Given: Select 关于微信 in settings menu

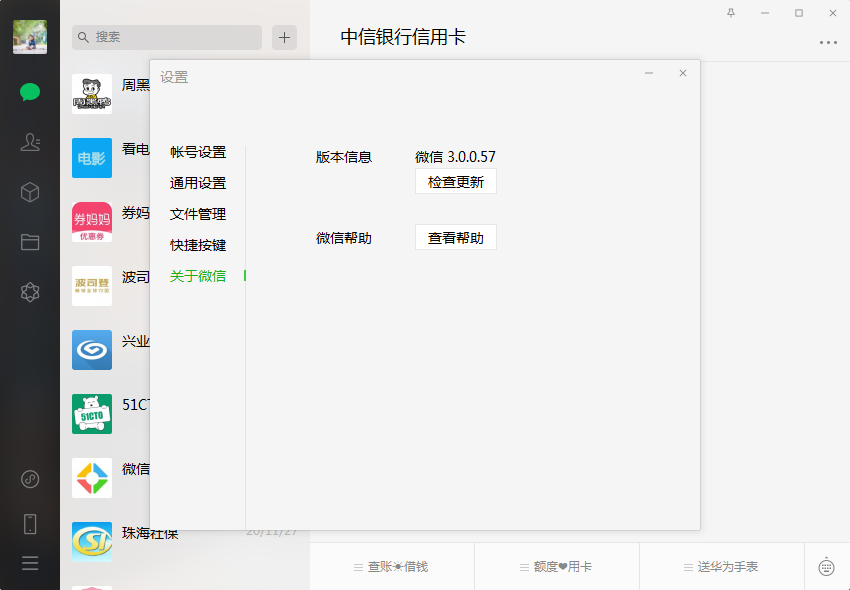Looking at the screenshot, I should click(198, 275).
